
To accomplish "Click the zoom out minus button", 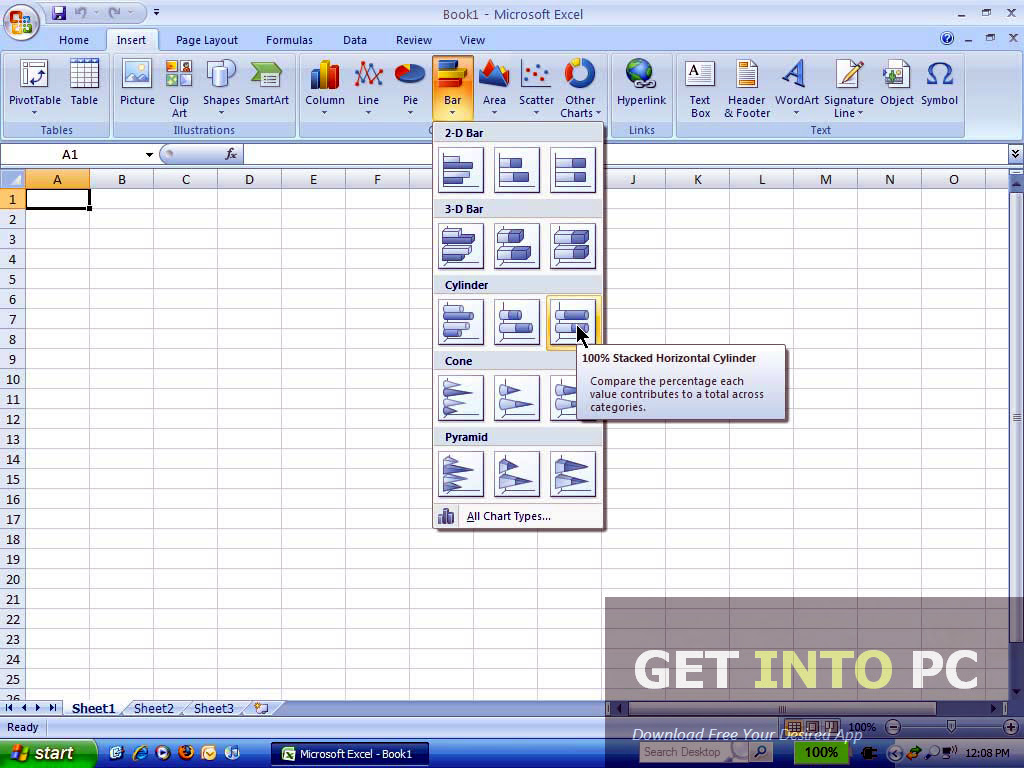I will pyautogui.click(x=893, y=727).
